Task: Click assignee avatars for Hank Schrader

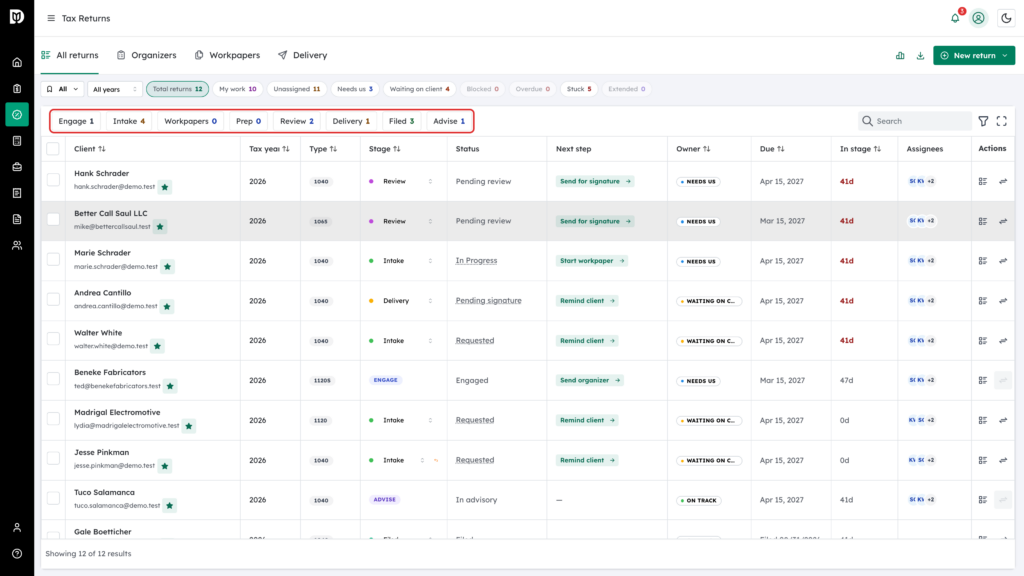Action: click(x=921, y=182)
